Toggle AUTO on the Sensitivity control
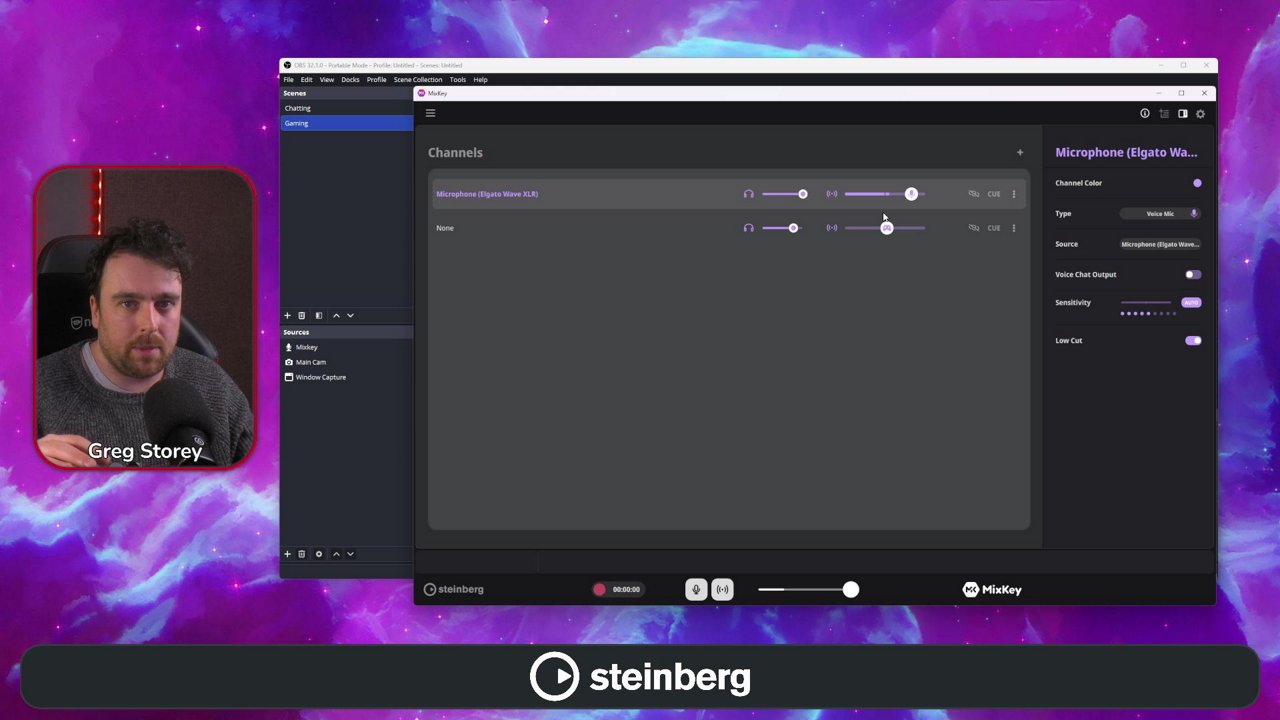The width and height of the screenshot is (1280, 720). 1191,302
